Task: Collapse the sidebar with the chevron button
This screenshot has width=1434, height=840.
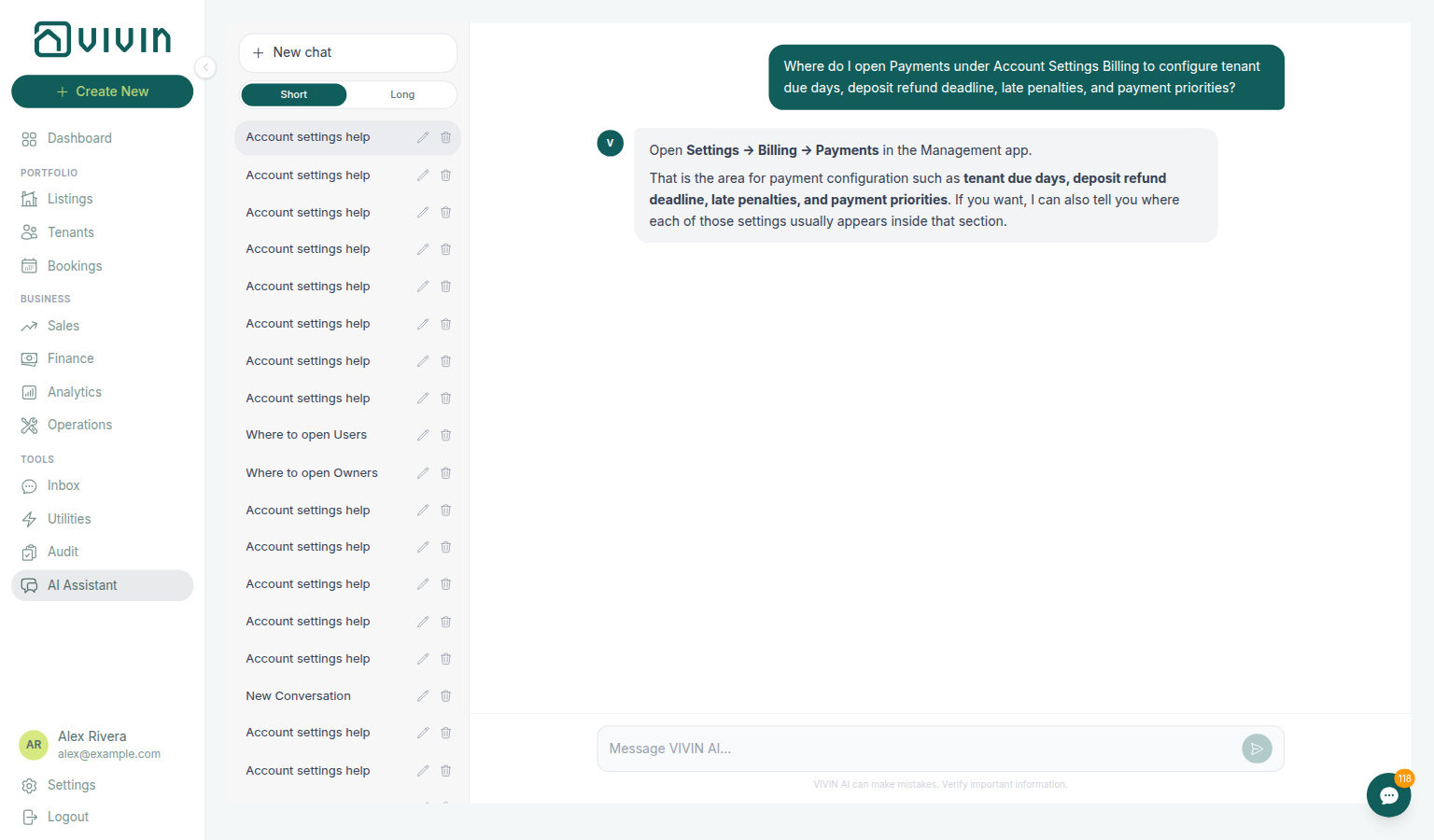Action: click(x=205, y=67)
